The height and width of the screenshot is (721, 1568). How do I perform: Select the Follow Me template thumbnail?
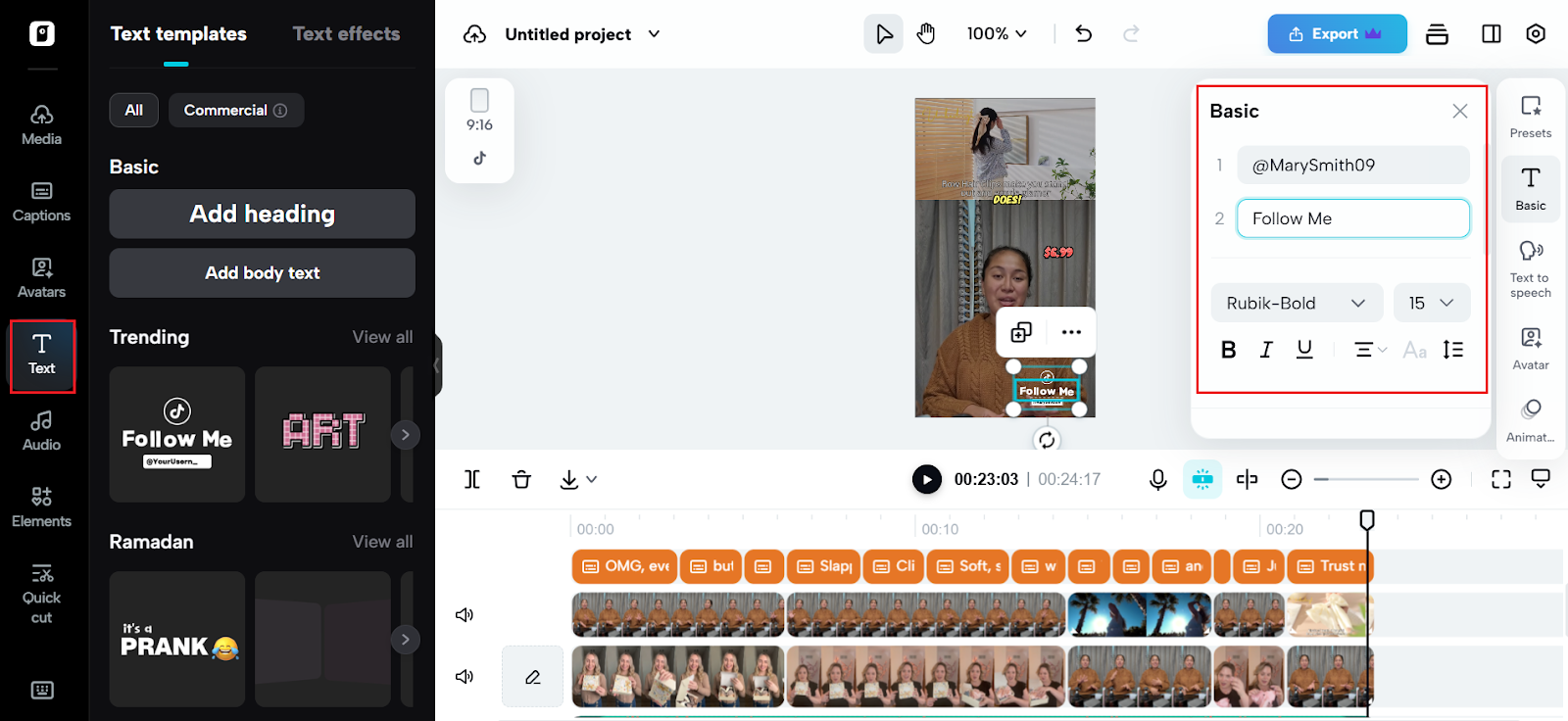point(177,435)
